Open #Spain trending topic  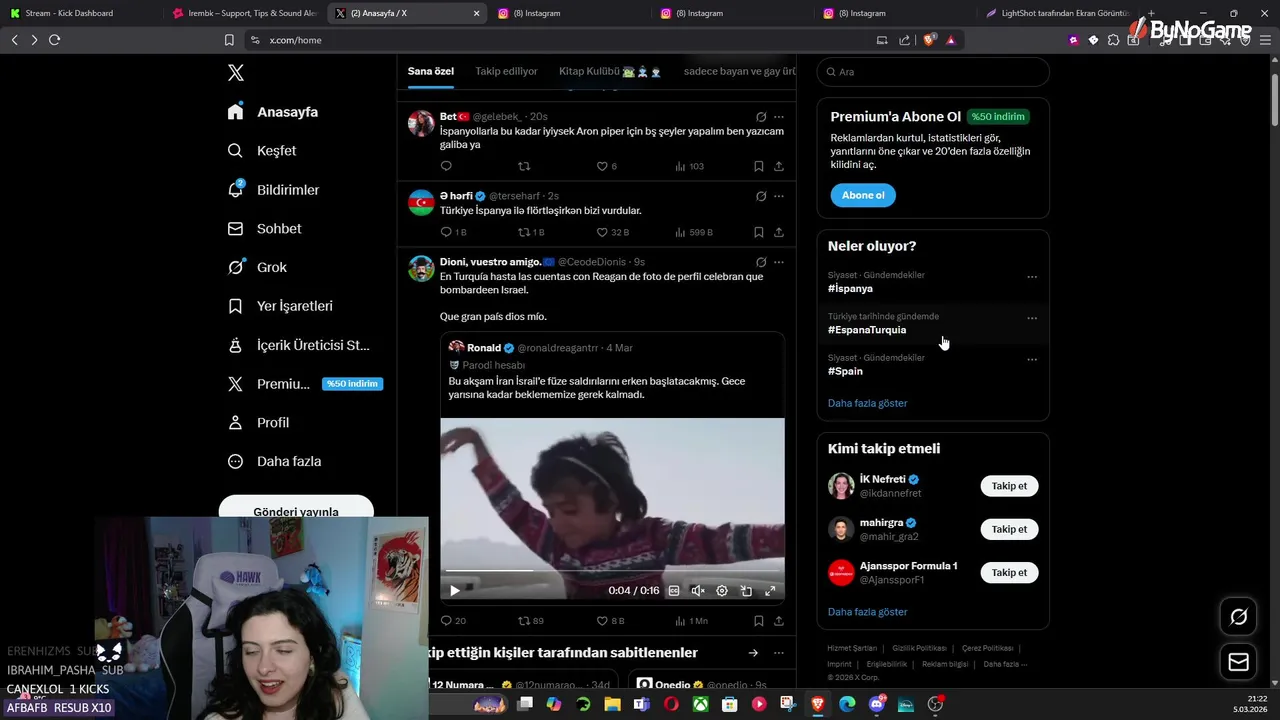[x=845, y=371]
